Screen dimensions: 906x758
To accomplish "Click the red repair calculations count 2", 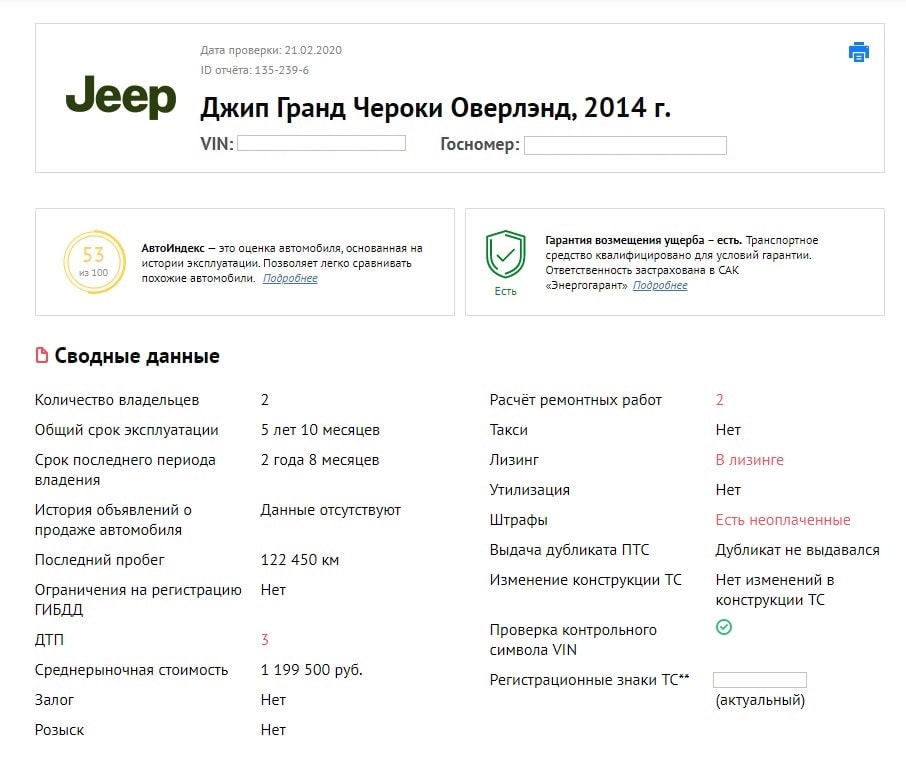I will [x=719, y=400].
